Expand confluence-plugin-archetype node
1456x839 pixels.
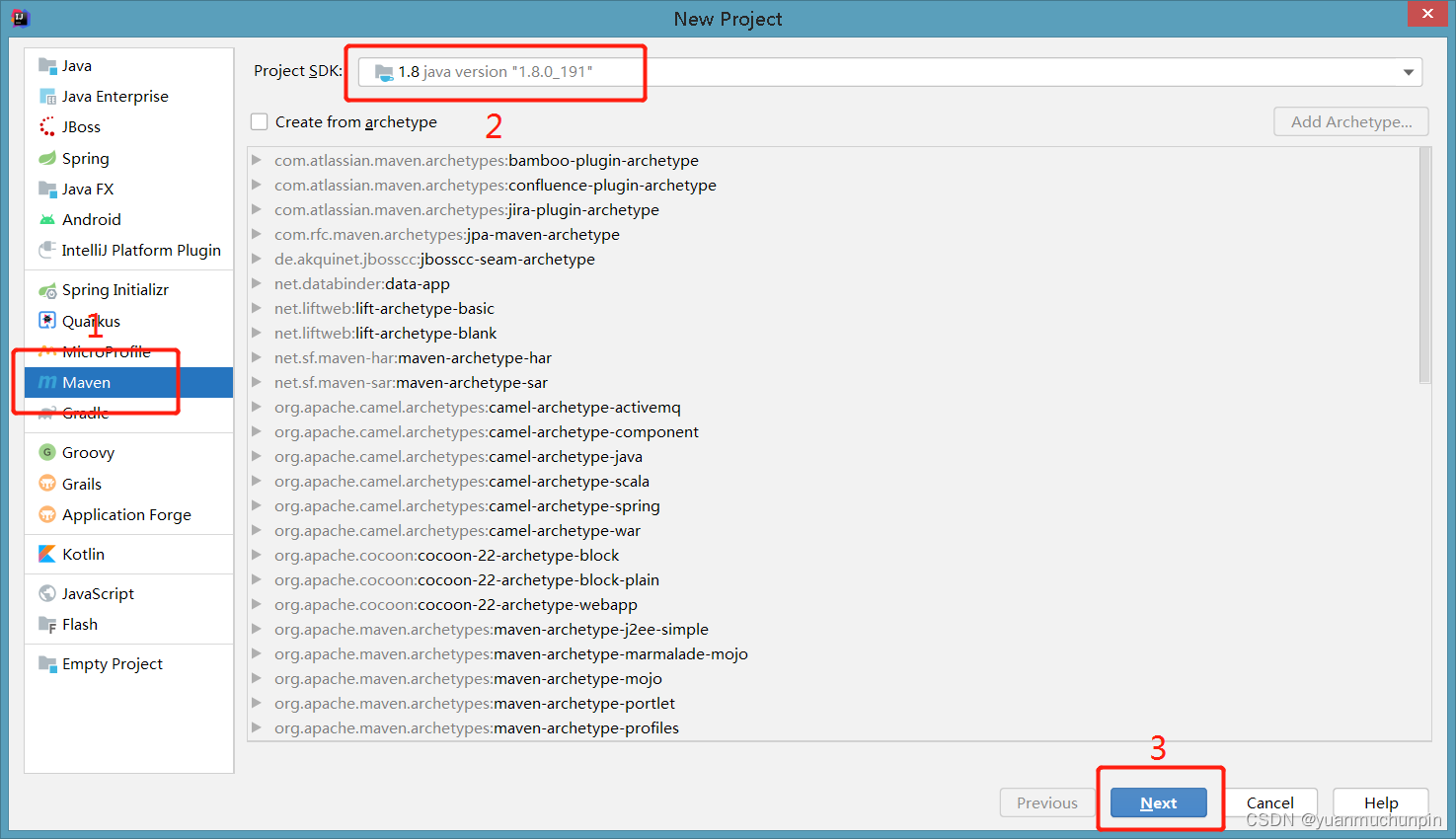257,185
